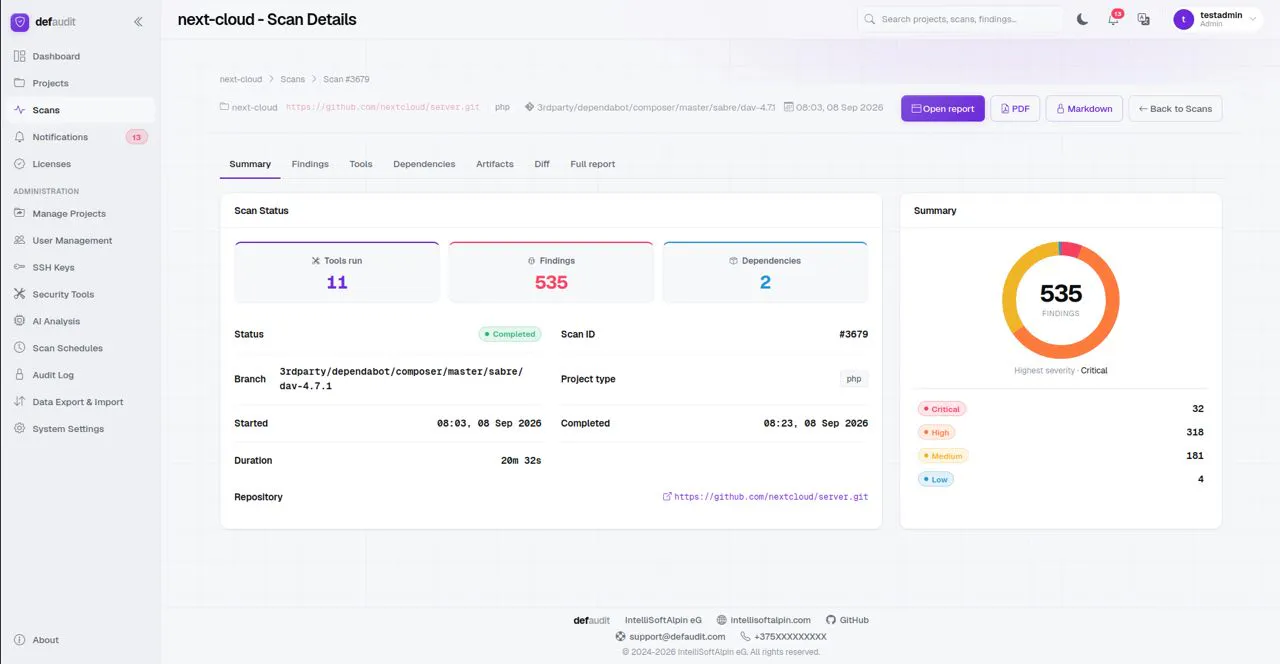
Task: Switch to the Findings tab
Action: click(x=310, y=164)
